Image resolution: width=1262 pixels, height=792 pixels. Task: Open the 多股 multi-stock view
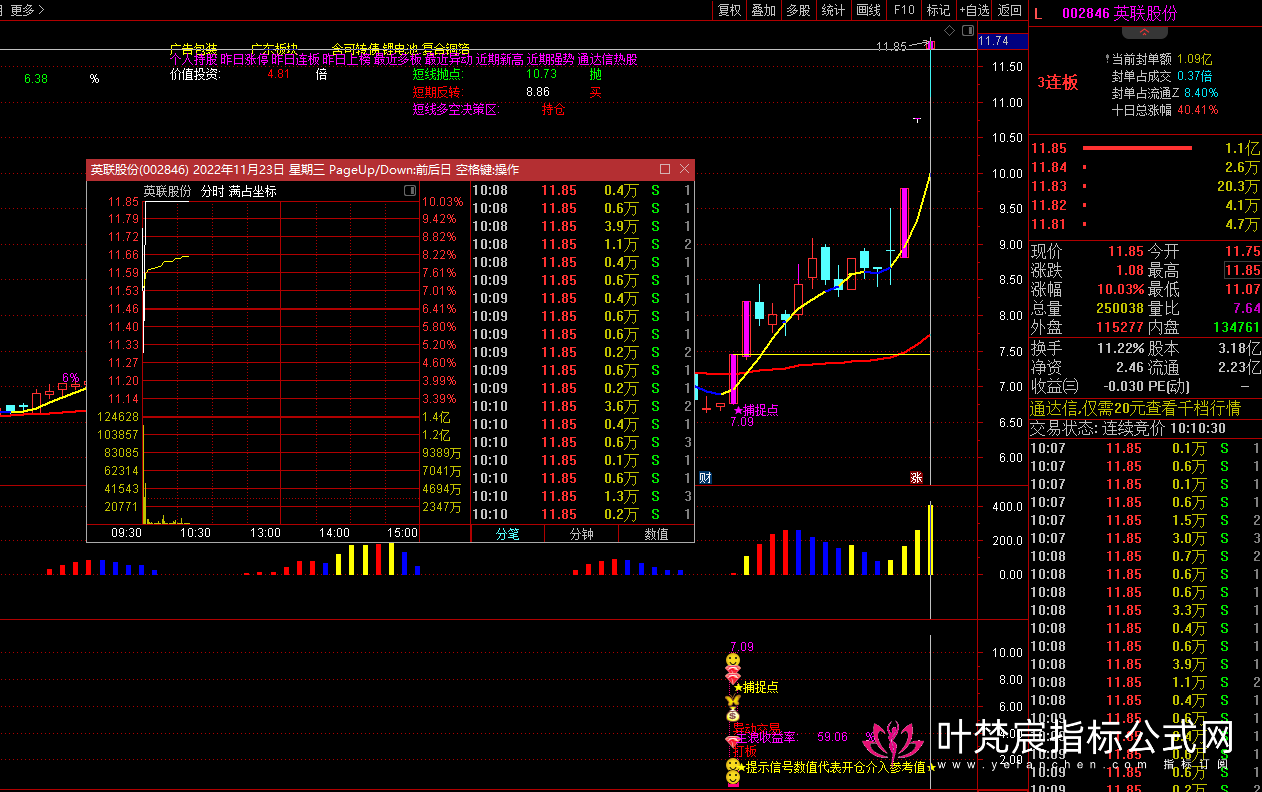[798, 10]
